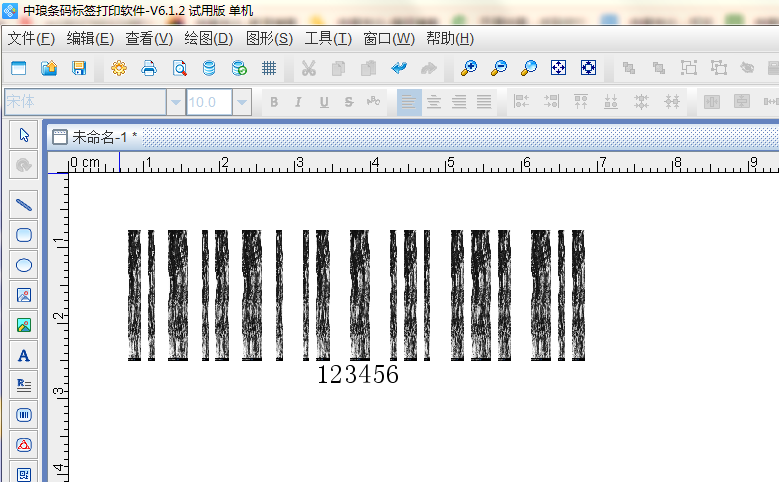The width and height of the screenshot is (779, 482).
Task: Click the save document icon
Action: pyautogui.click(x=78, y=68)
